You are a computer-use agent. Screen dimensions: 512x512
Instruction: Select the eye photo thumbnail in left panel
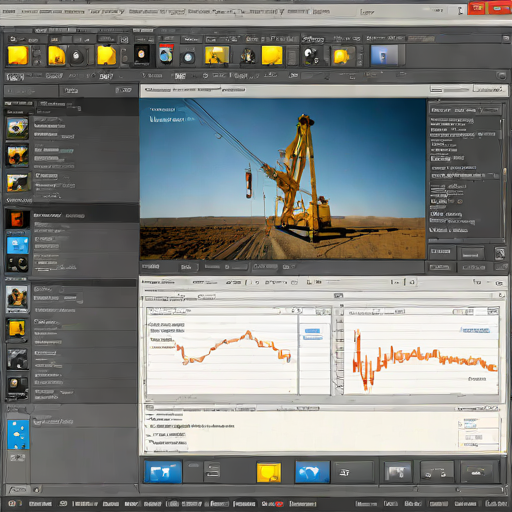pyautogui.click(x=17, y=128)
